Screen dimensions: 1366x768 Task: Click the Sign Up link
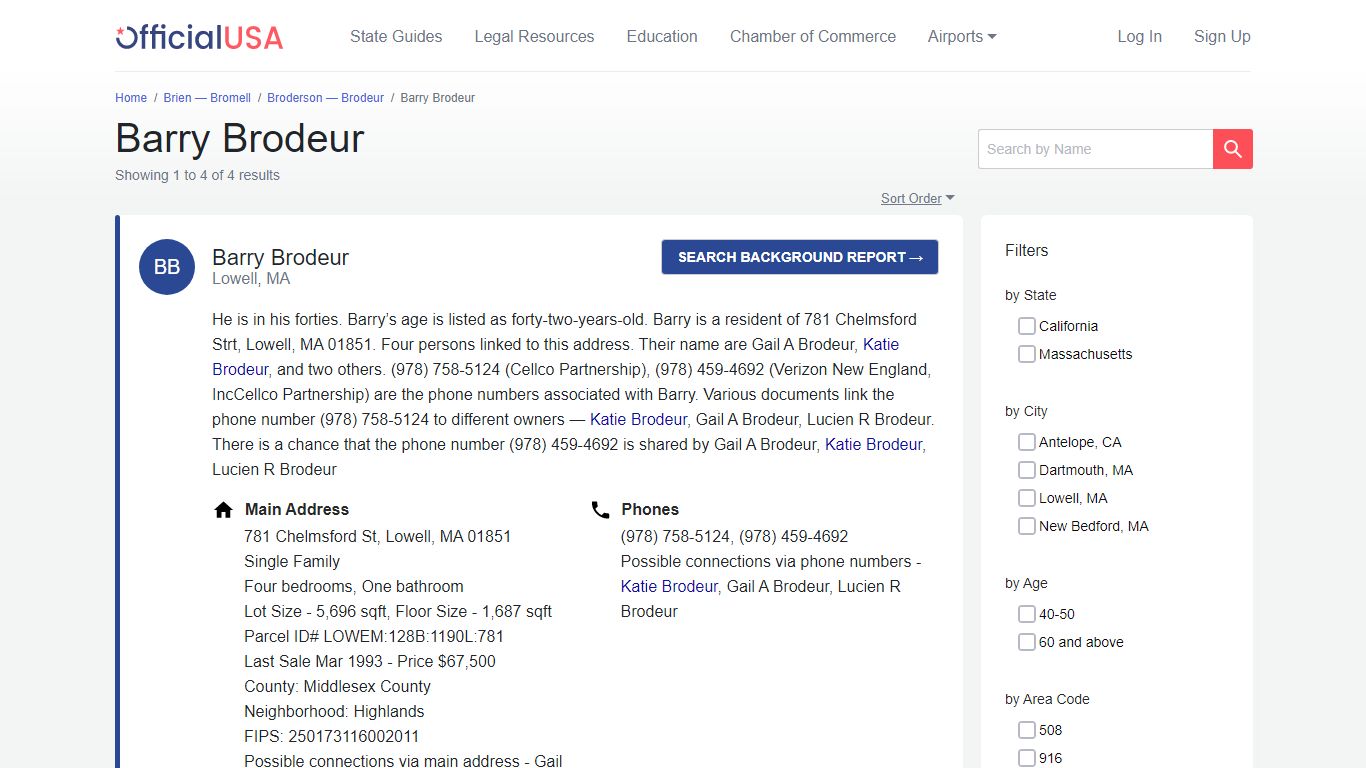(1222, 36)
